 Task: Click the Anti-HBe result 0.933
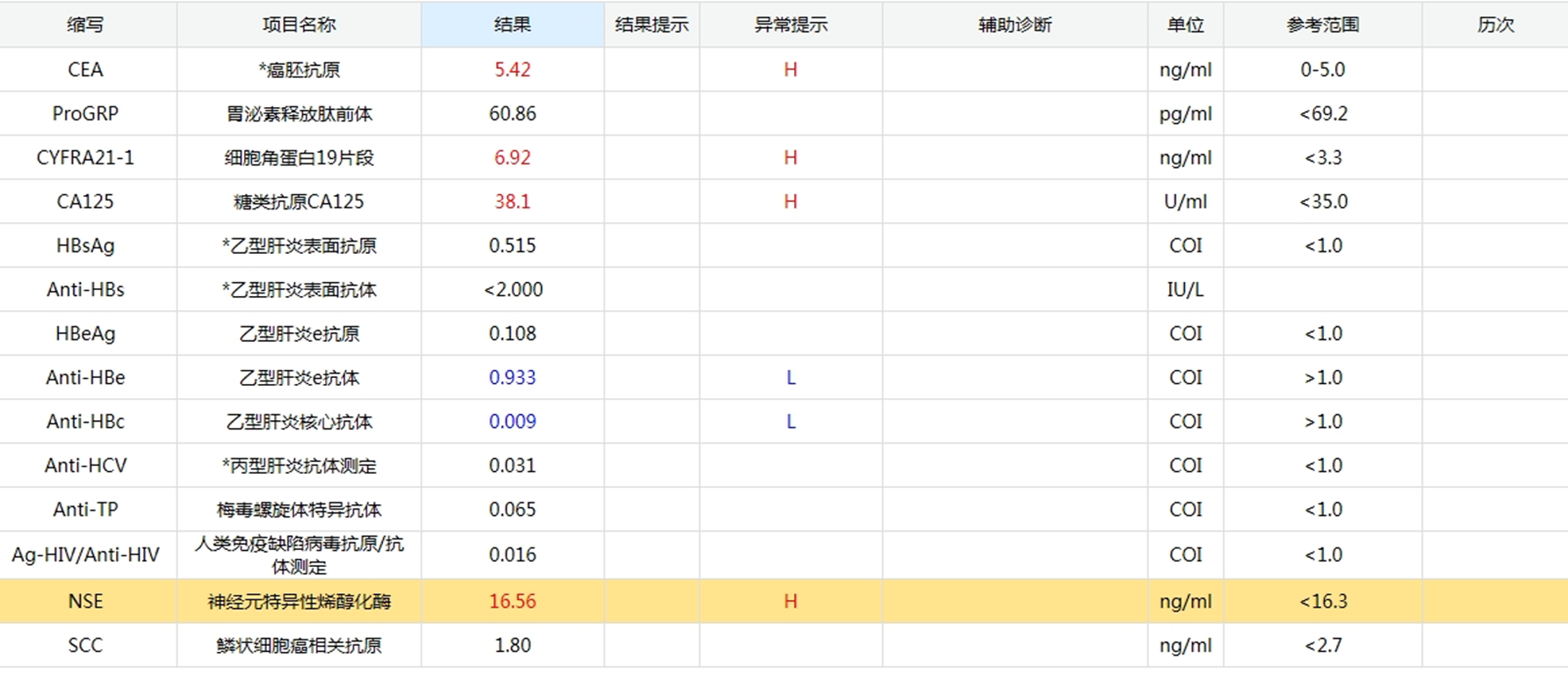[x=512, y=377]
